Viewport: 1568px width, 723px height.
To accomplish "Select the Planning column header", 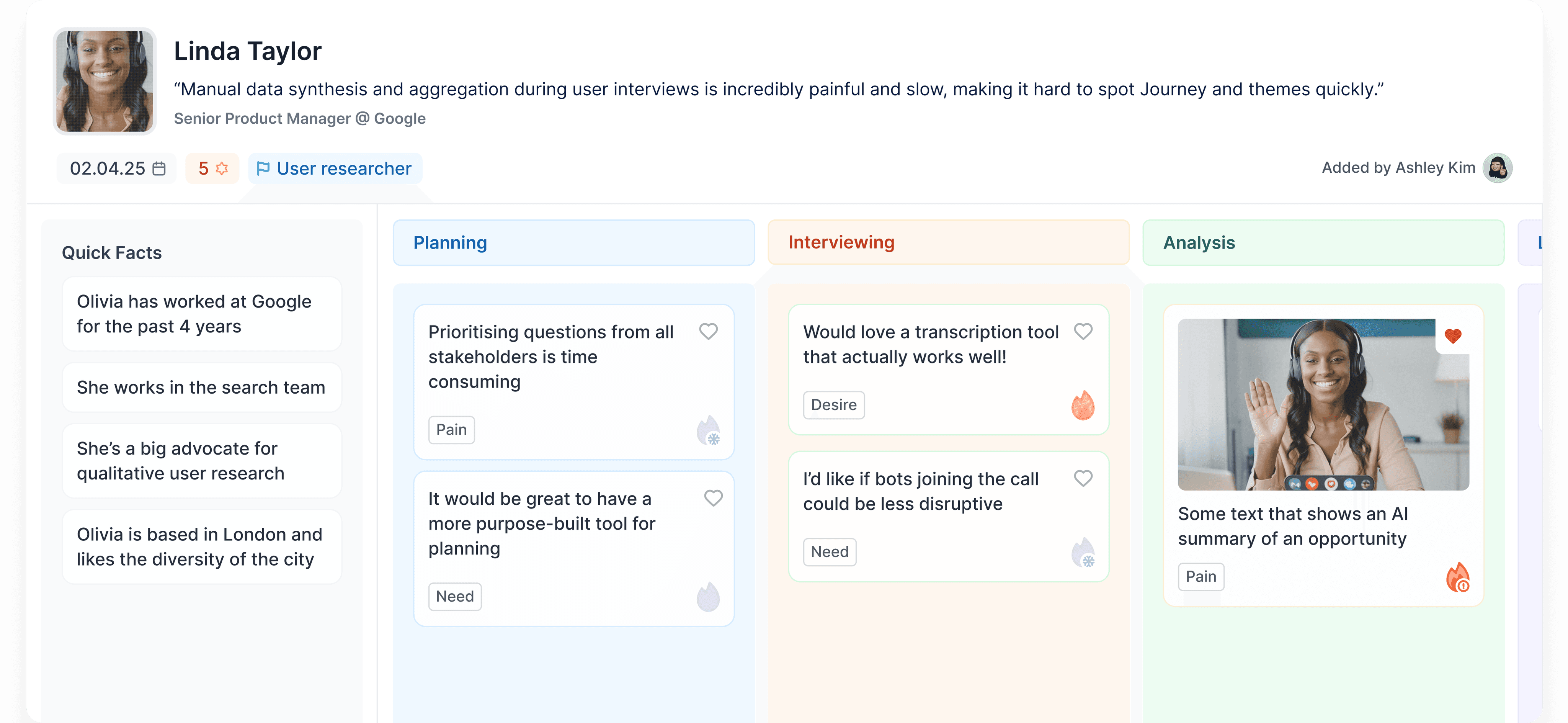I will coord(451,242).
